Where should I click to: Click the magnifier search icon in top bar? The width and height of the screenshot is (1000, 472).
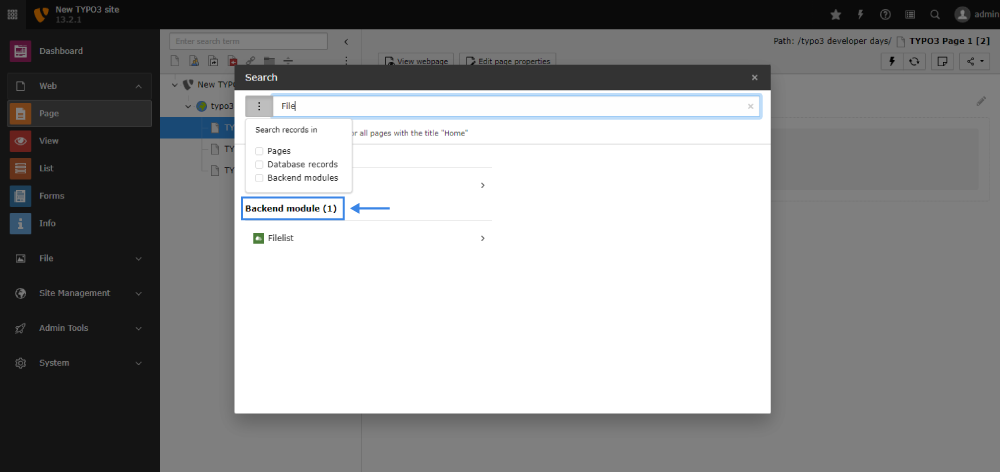[935, 14]
